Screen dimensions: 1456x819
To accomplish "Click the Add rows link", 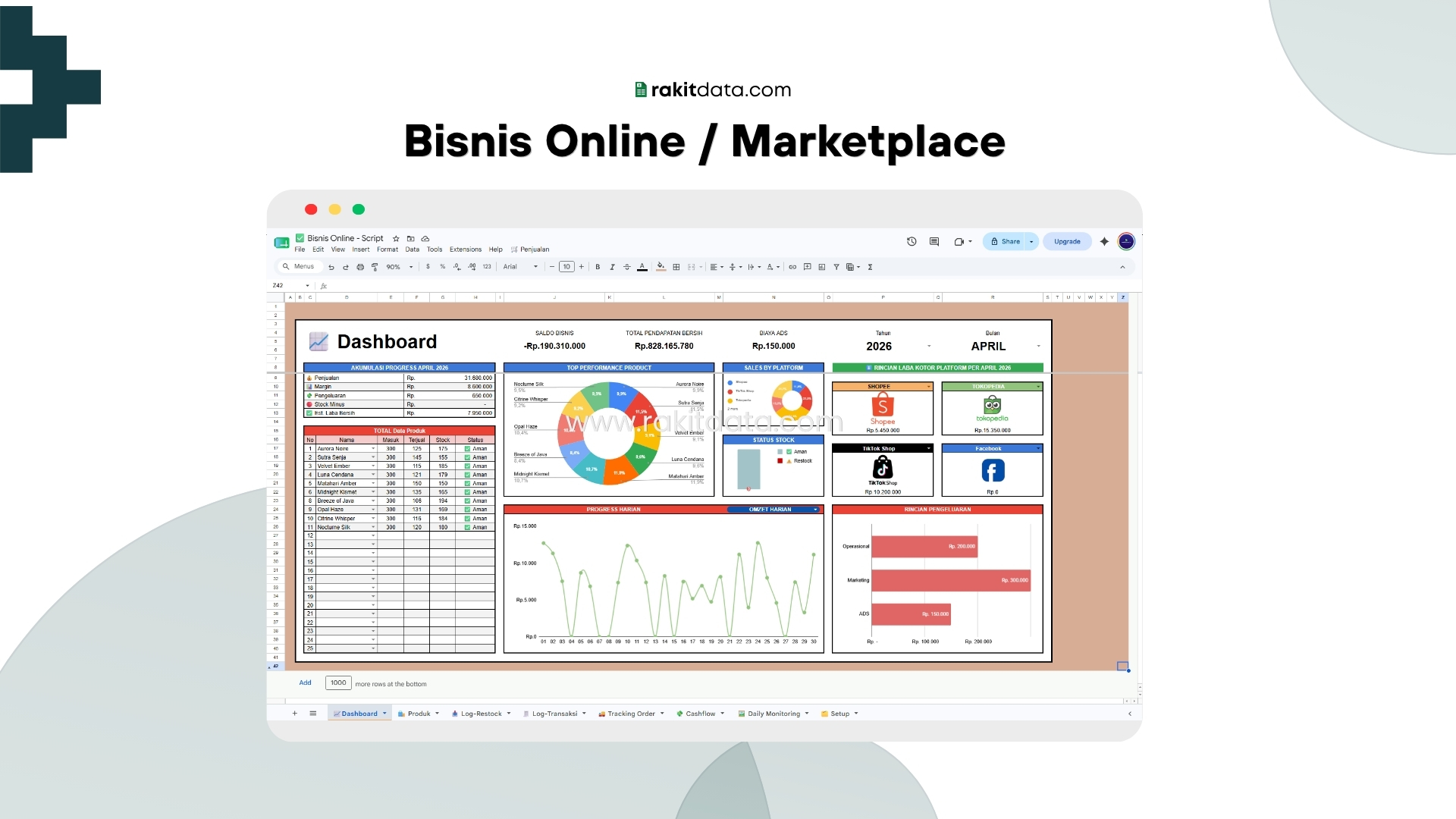I will pos(305,682).
